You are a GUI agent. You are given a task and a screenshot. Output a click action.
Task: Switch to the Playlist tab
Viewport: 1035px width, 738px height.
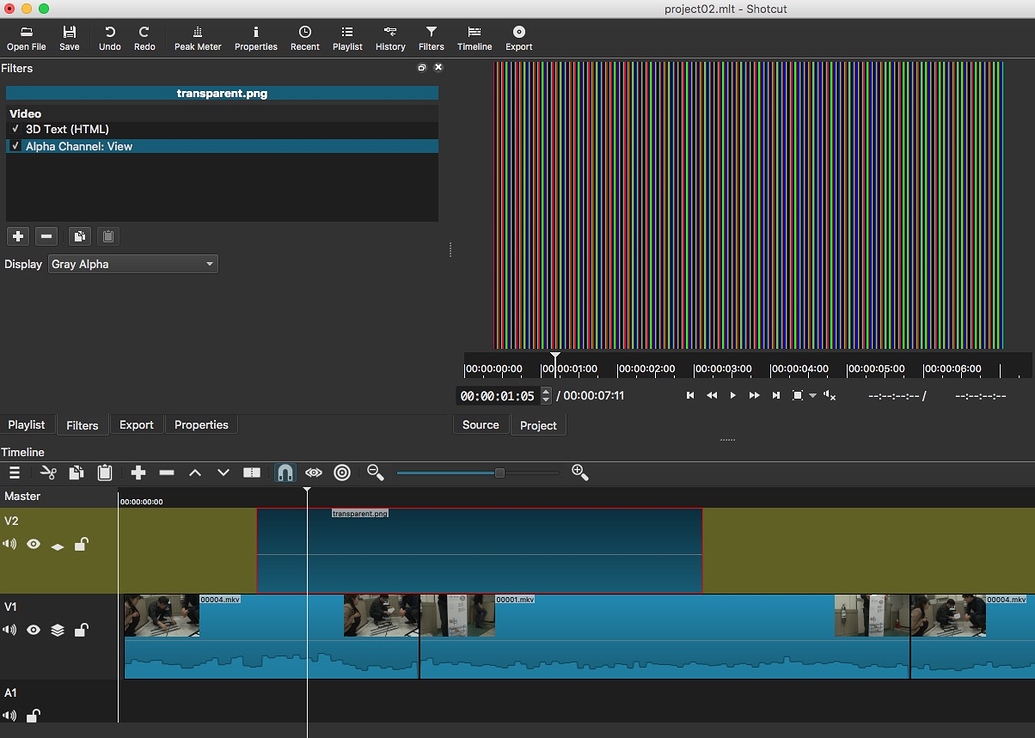coord(26,425)
